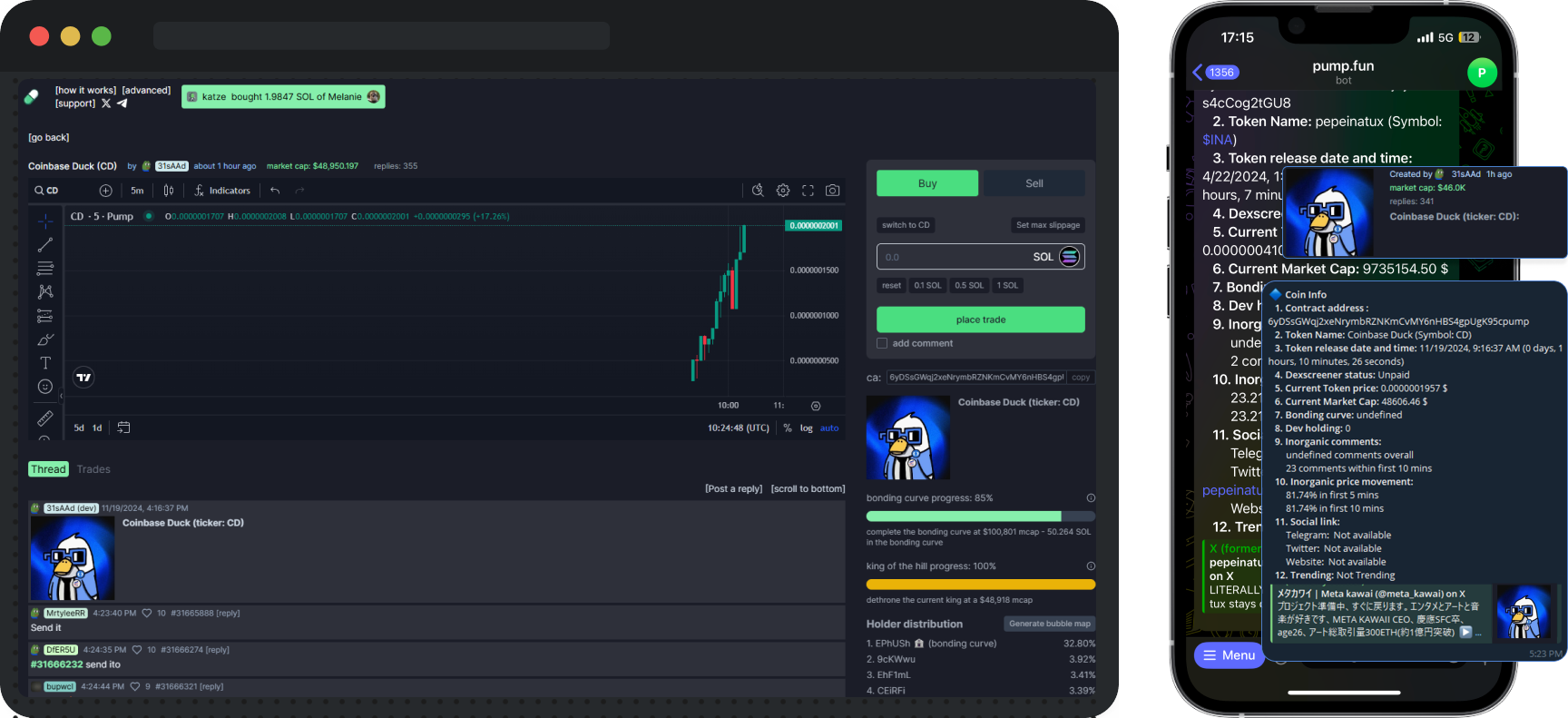Viewport: 1568px width, 718px height.
Task: Select the trend line drawing tool
Action: pos(45,245)
